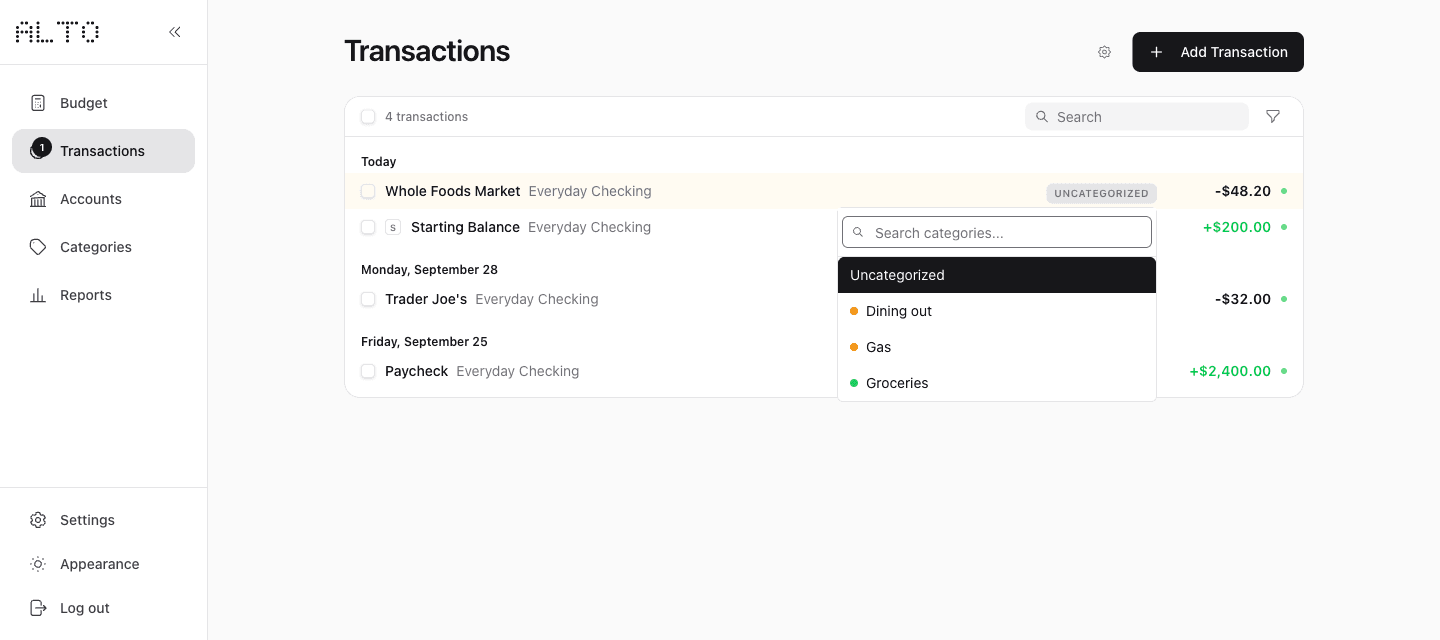Image resolution: width=1440 pixels, height=640 pixels.
Task: Click the orange dot beside Dining out
Action: (854, 311)
